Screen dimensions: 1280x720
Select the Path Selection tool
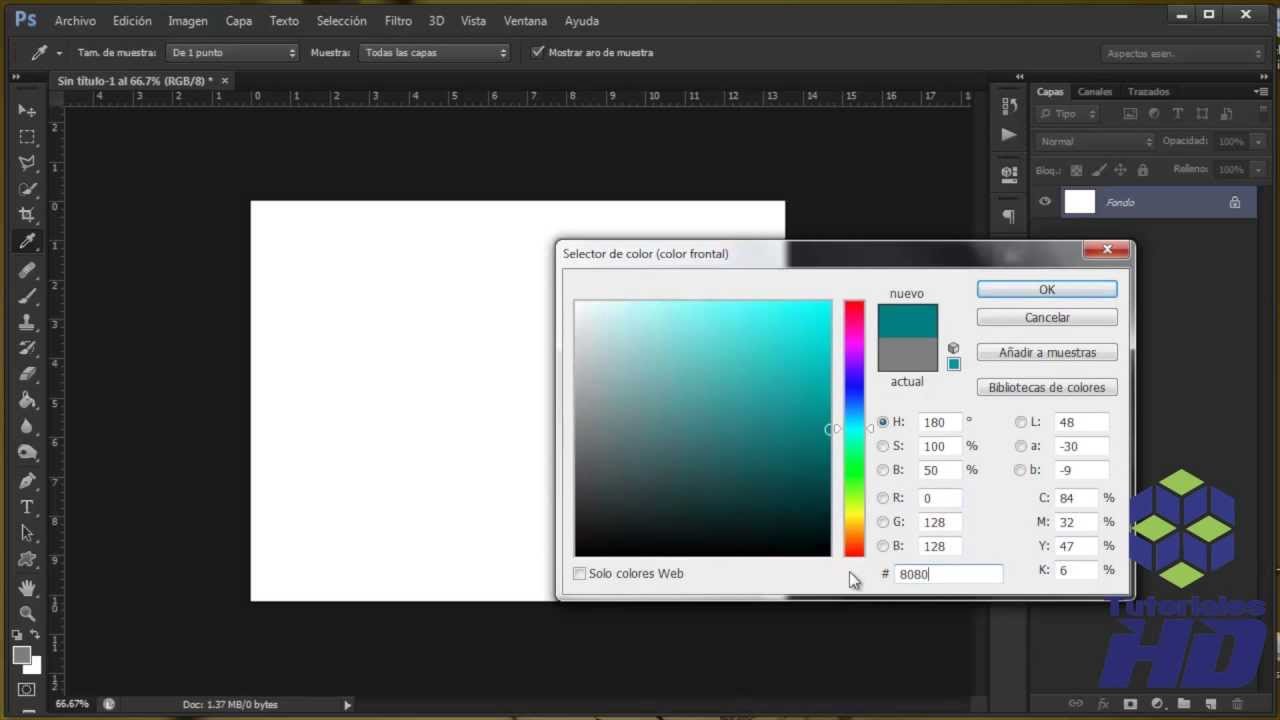27,533
